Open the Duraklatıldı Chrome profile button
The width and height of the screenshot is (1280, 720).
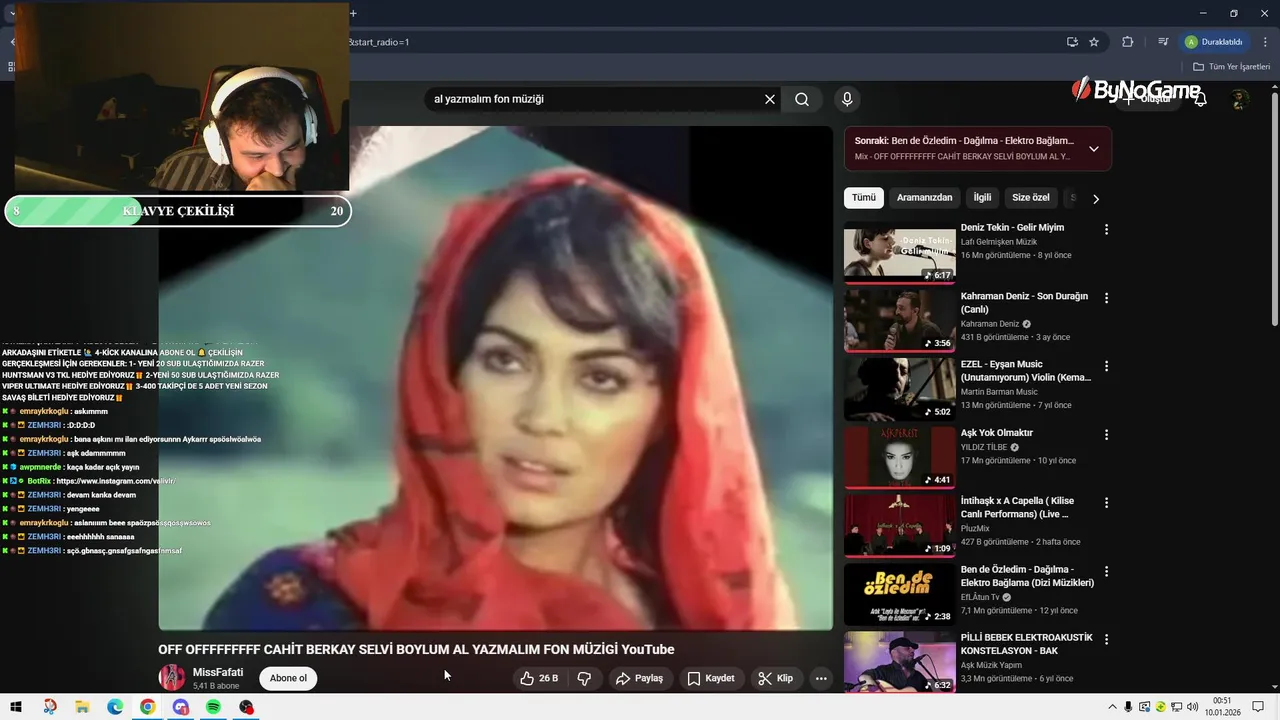point(1214,42)
